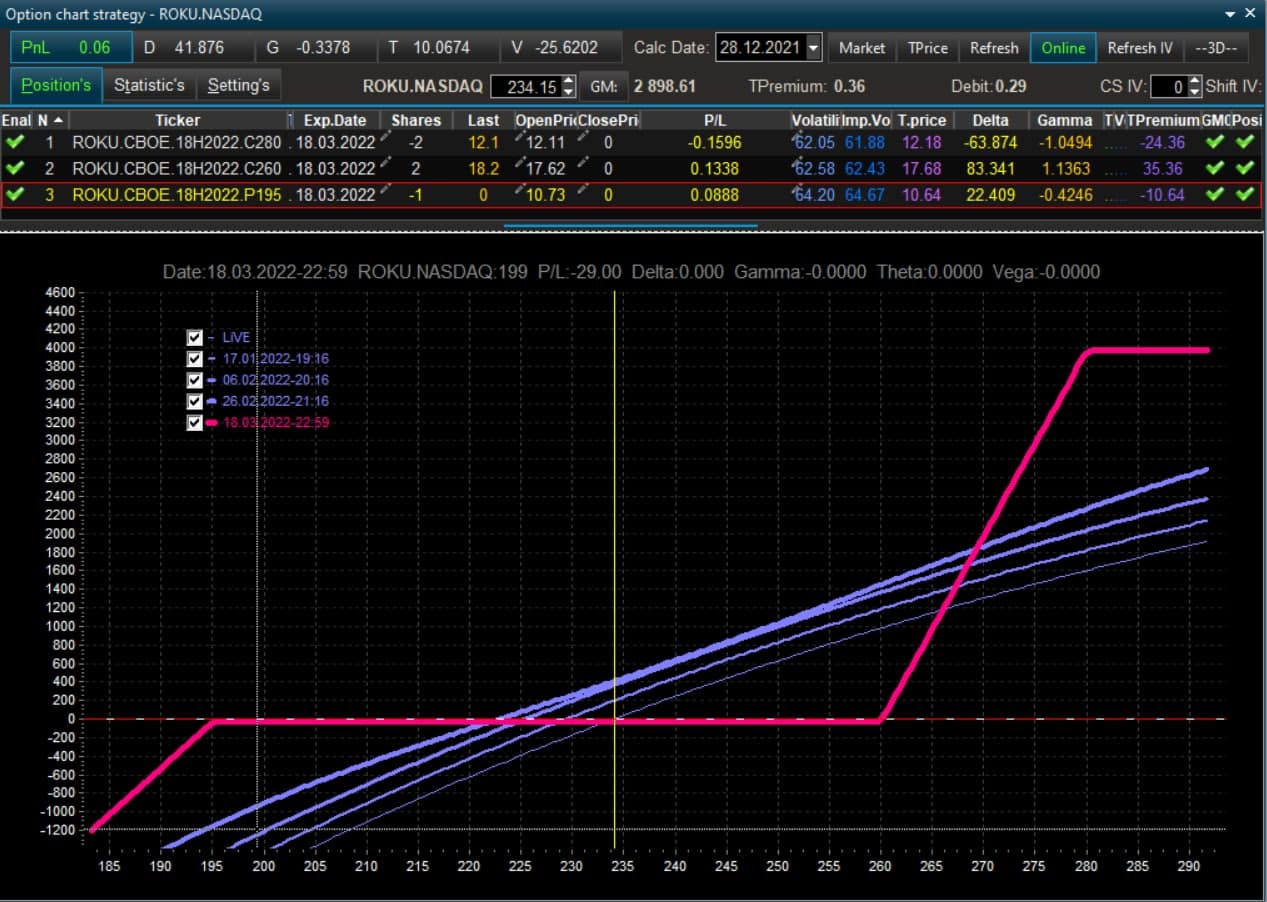The width and height of the screenshot is (1267, 902).
Task: Toggle enabled checkmark for row 1 C280
Action: coord(14,142)
